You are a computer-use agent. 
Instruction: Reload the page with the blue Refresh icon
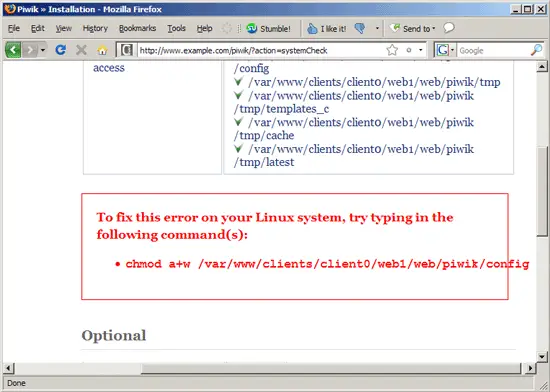coord(61,50)
